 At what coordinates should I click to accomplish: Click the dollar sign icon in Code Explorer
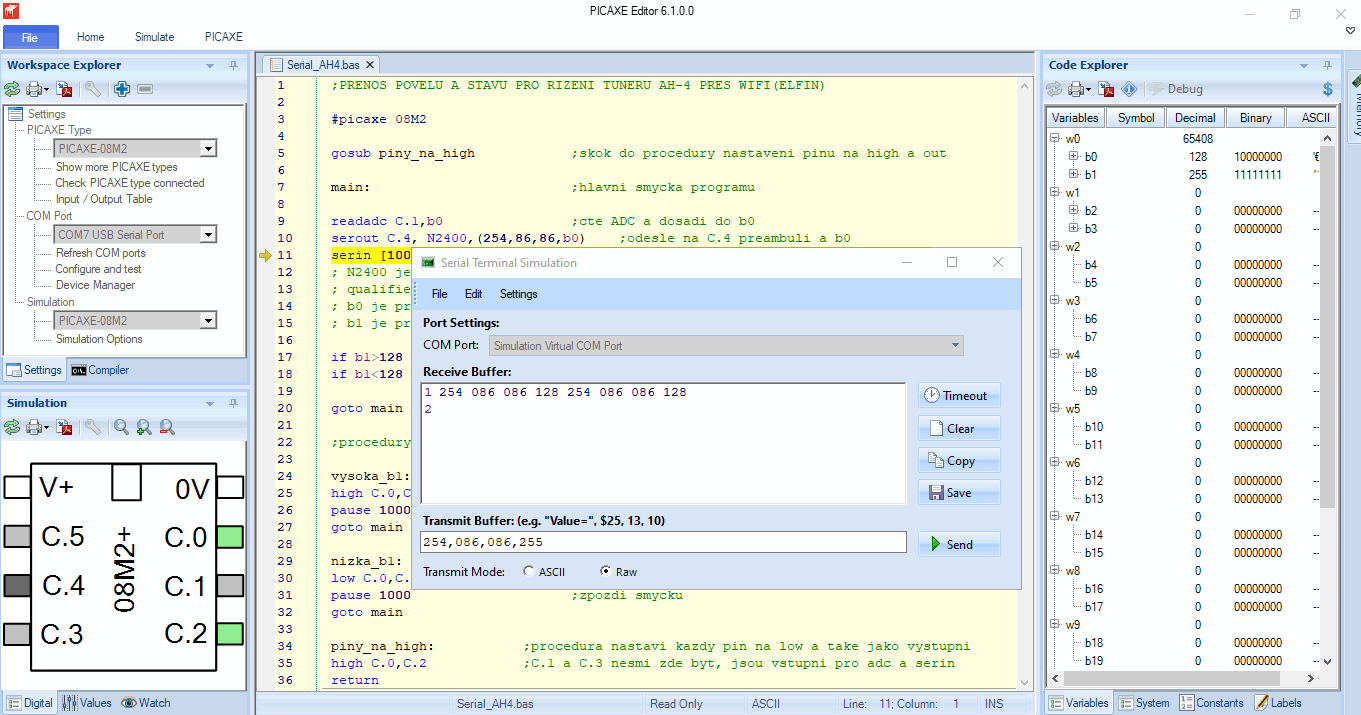click(x=1328, y=89)
